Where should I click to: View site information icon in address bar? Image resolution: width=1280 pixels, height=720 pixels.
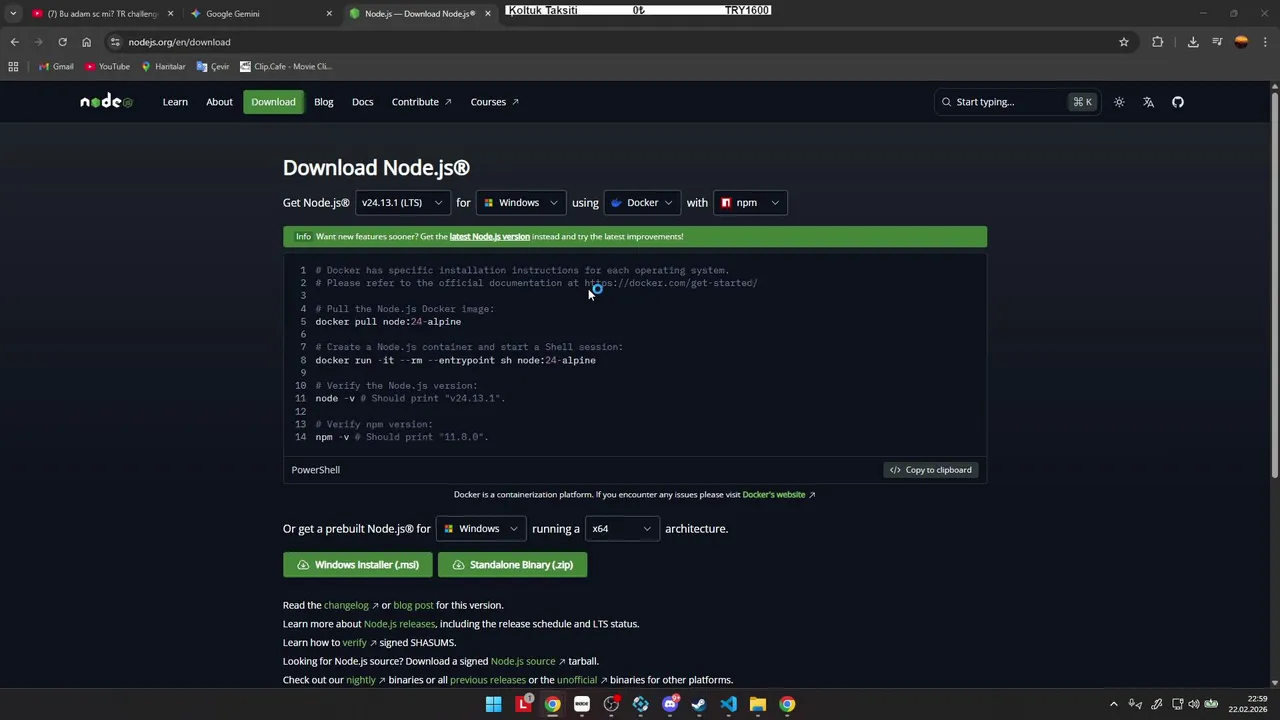point(115,42)
